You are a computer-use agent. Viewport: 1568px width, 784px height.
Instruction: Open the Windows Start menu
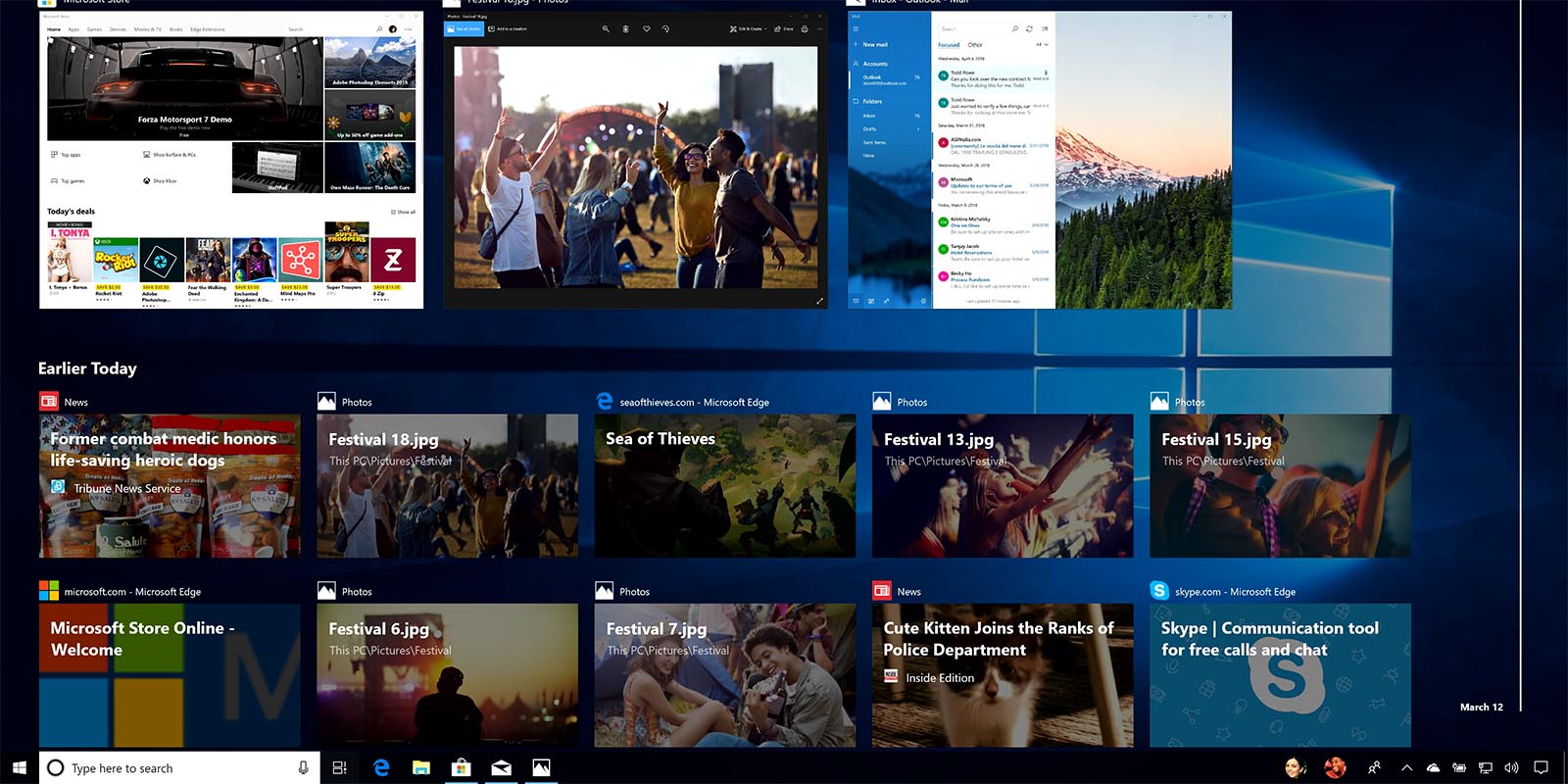point(19,767)
